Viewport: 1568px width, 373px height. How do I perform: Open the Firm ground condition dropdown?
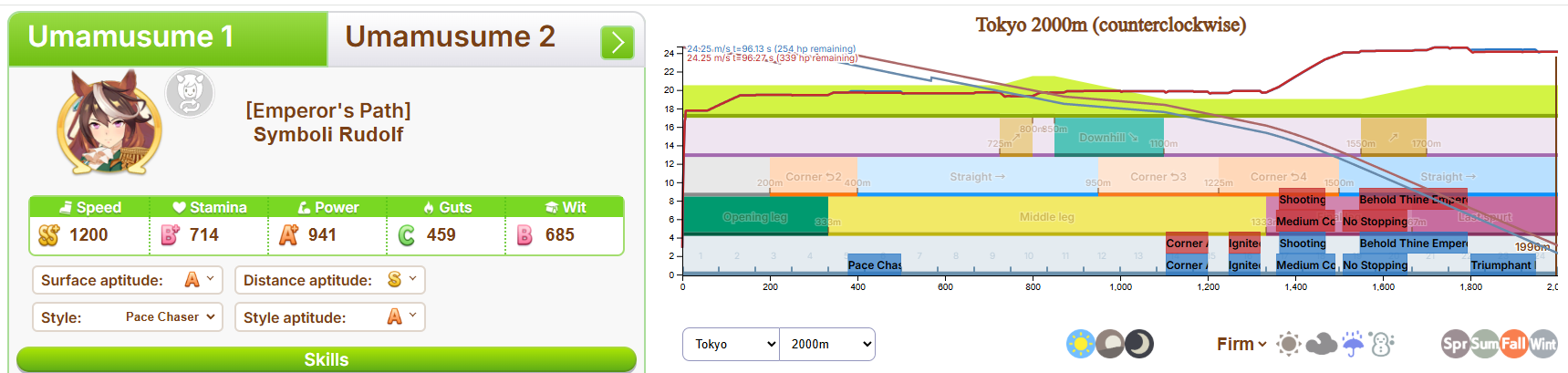[x=1241, y=344]
